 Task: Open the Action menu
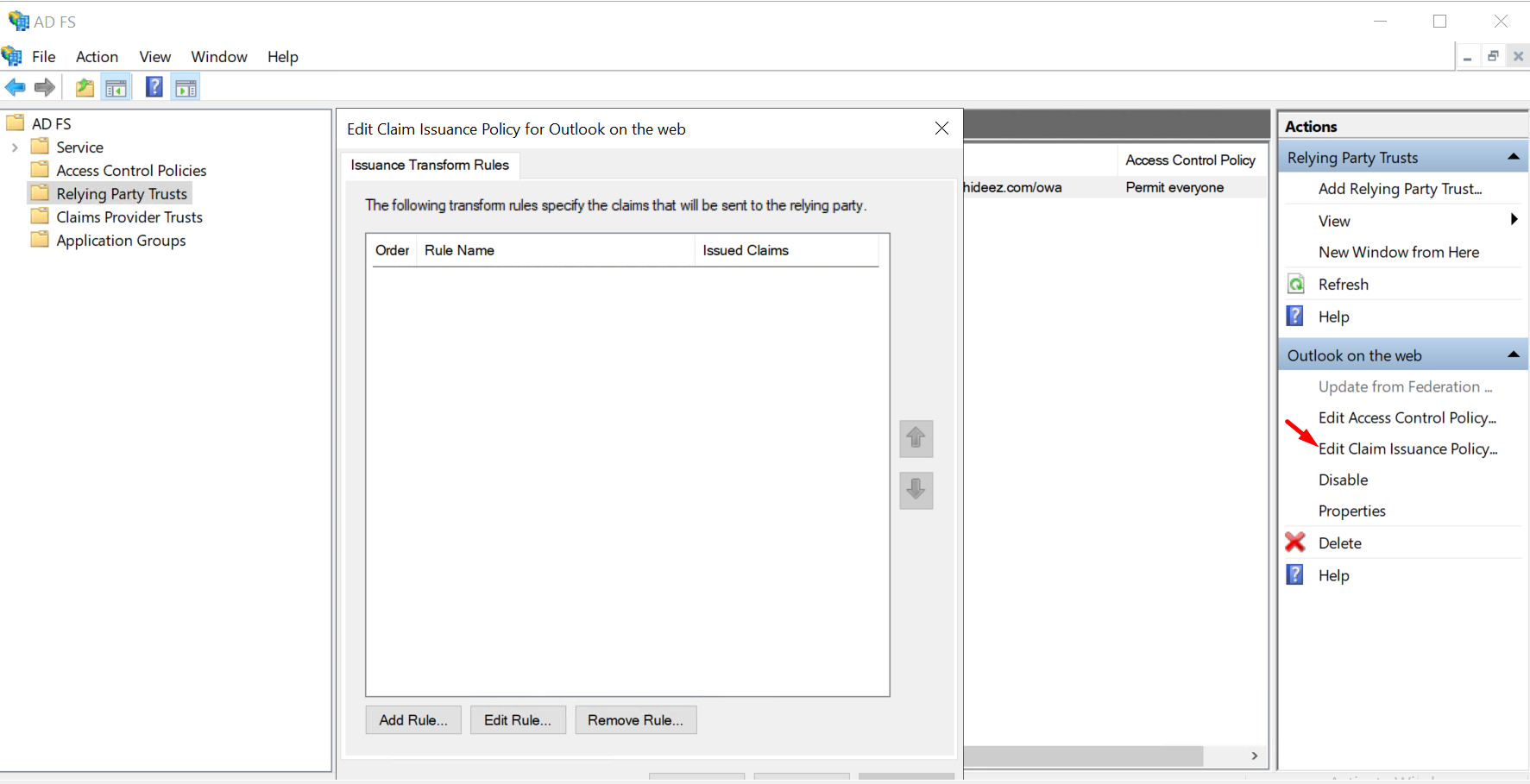point(97,57)
